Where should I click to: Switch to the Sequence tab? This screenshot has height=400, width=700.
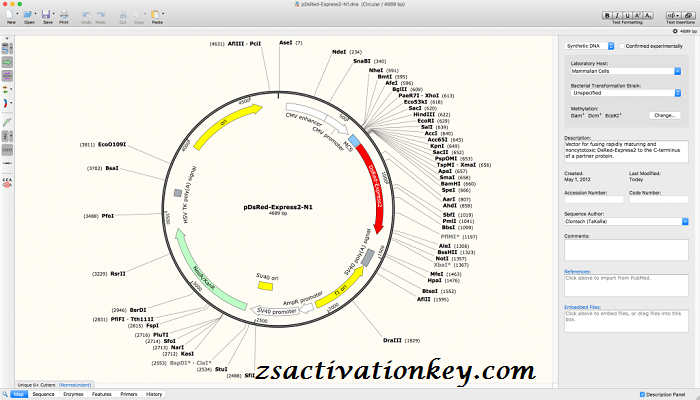43,394
